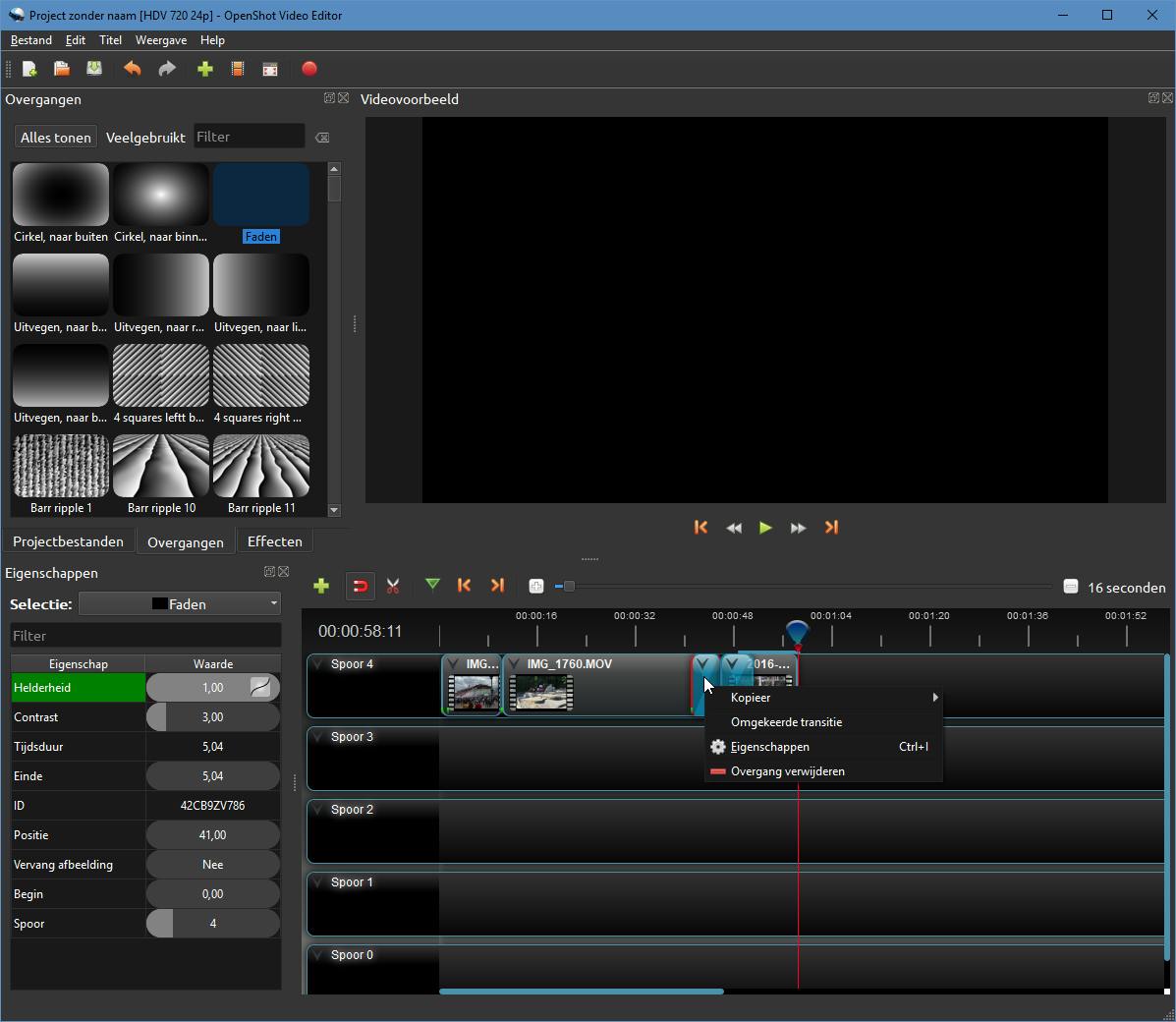This screenshot has width=1176, height=1022.
Task: Switch to the Effecten tab
Action: tap(274, 541)
